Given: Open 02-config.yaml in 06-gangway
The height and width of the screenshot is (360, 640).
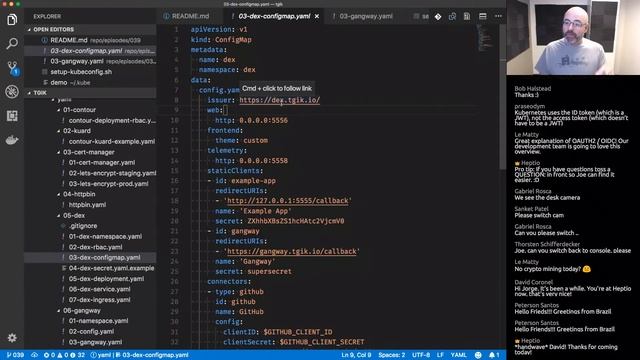Looking at the screenshot, I should (90, 331).
